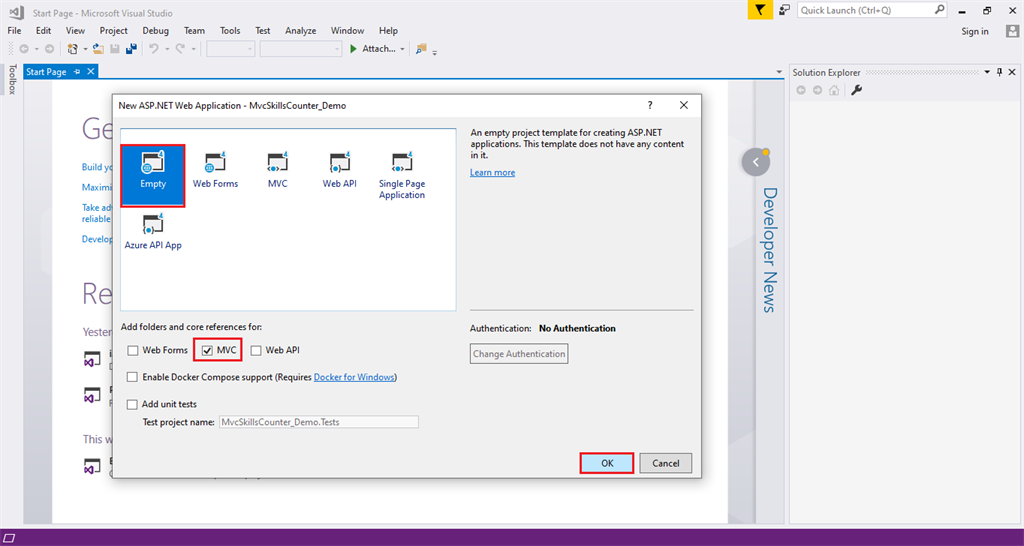1024x546 pixels.
Task: Click the Save All toolbar icon
Action: click(x=131, y=49)
